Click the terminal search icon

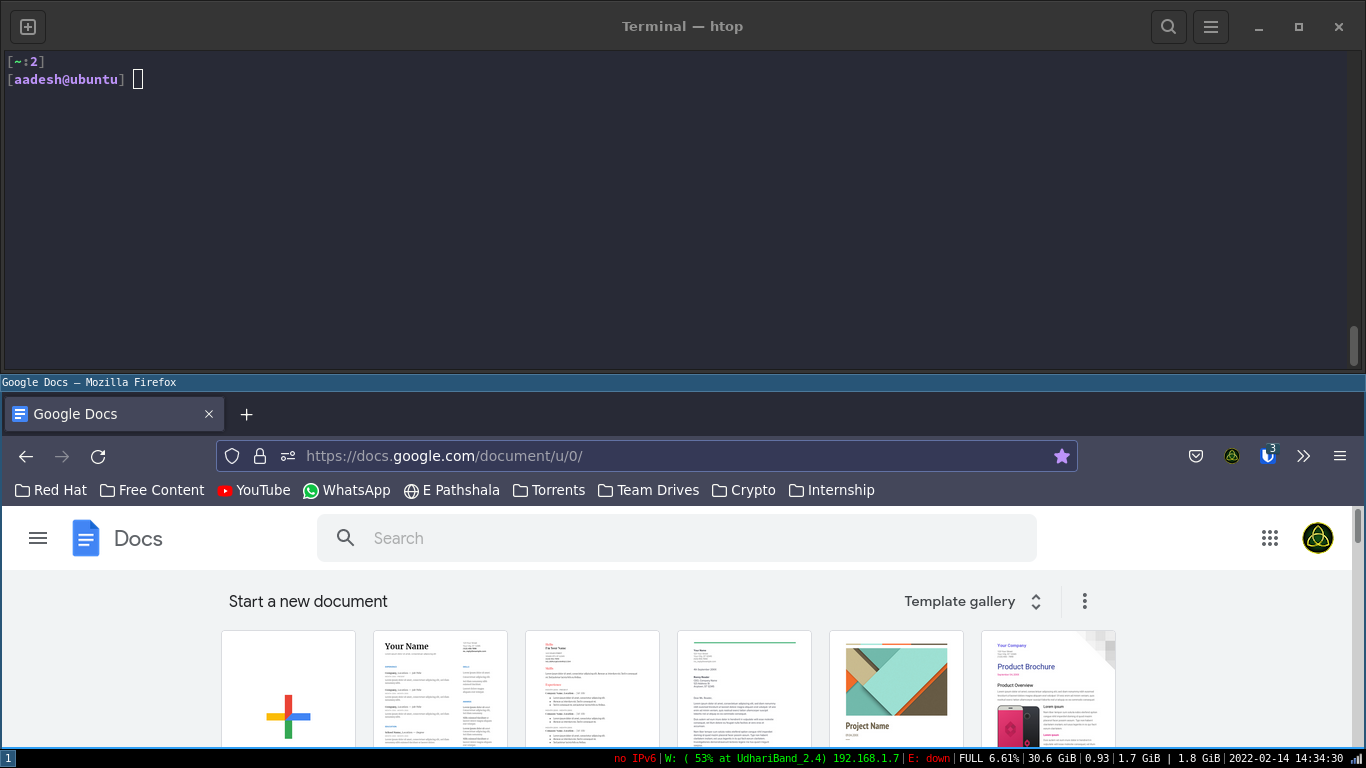[1168, 27]
